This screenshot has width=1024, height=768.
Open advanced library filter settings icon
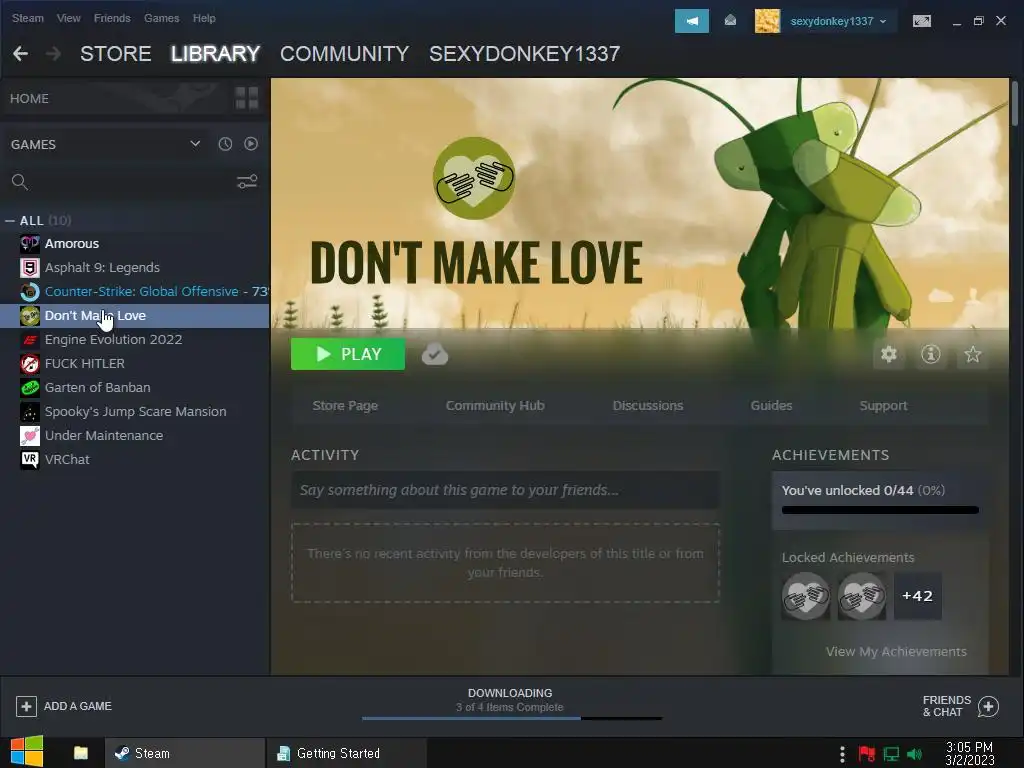pyautogui.click(x=247, y=182)
